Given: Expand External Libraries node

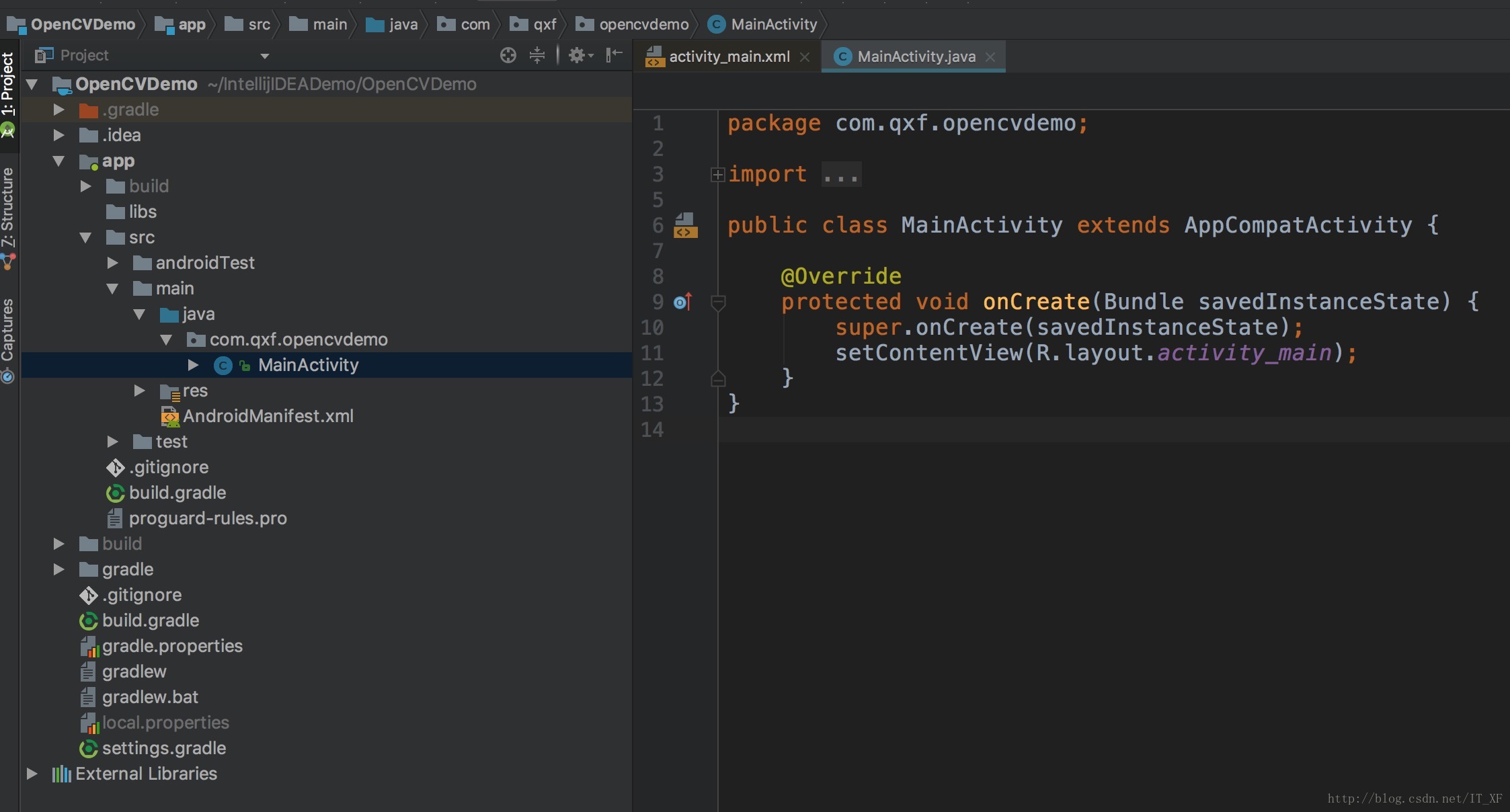Looking at the screenshot, I should [32, 774].
